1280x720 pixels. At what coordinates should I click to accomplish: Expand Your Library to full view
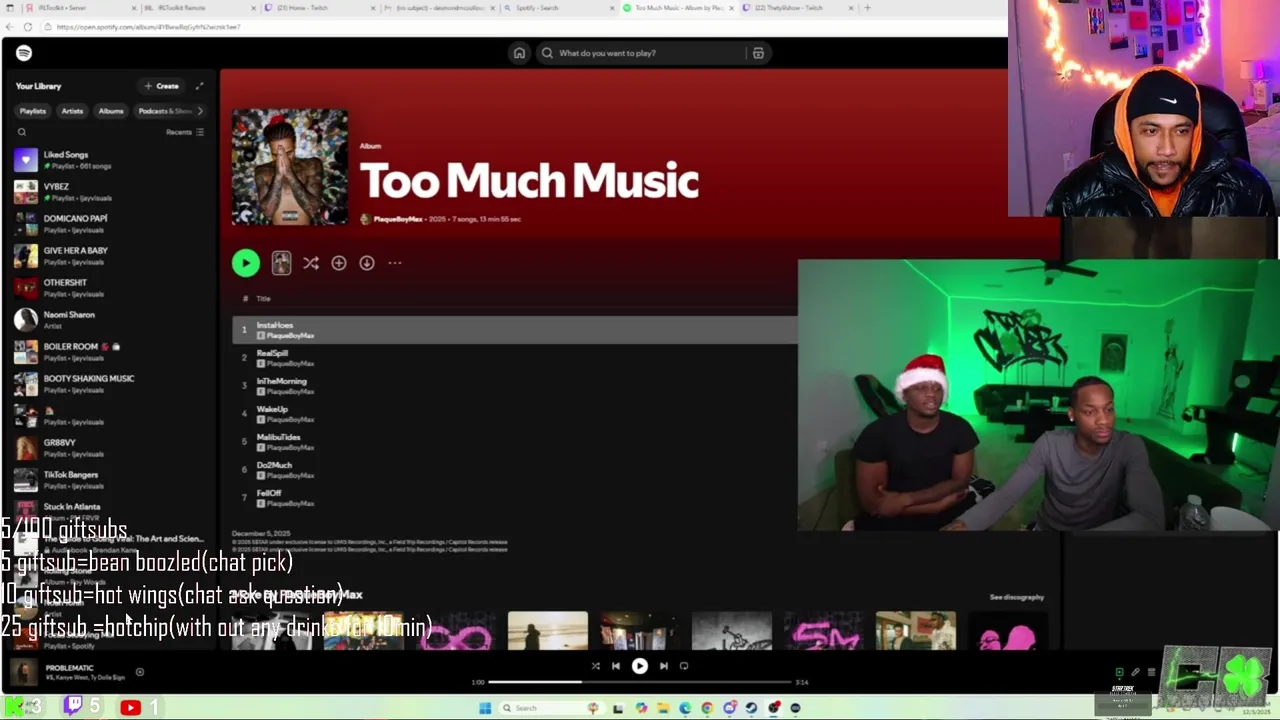(x=199, y=86)
